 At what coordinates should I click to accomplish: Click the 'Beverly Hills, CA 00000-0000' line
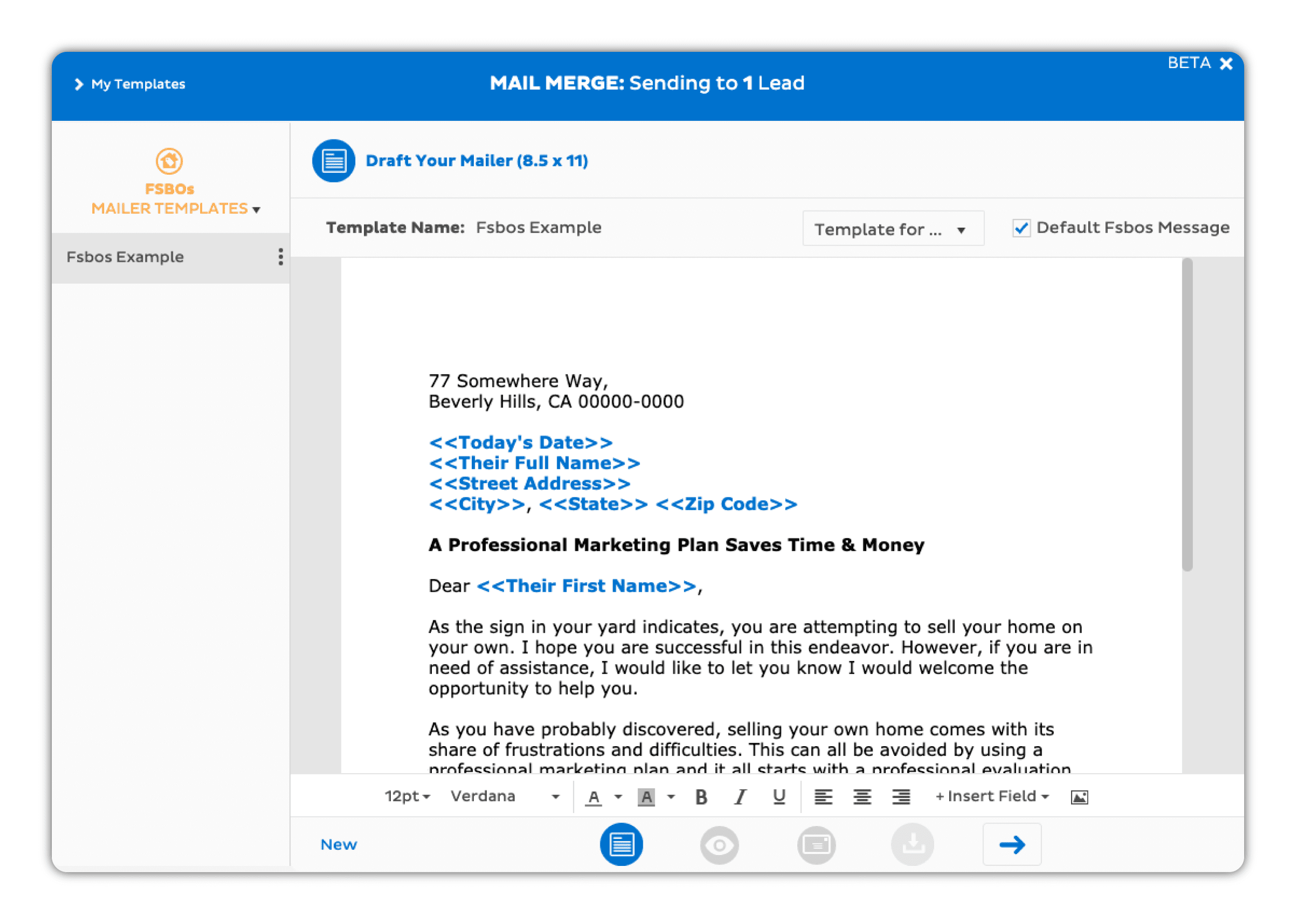point(556,402)
